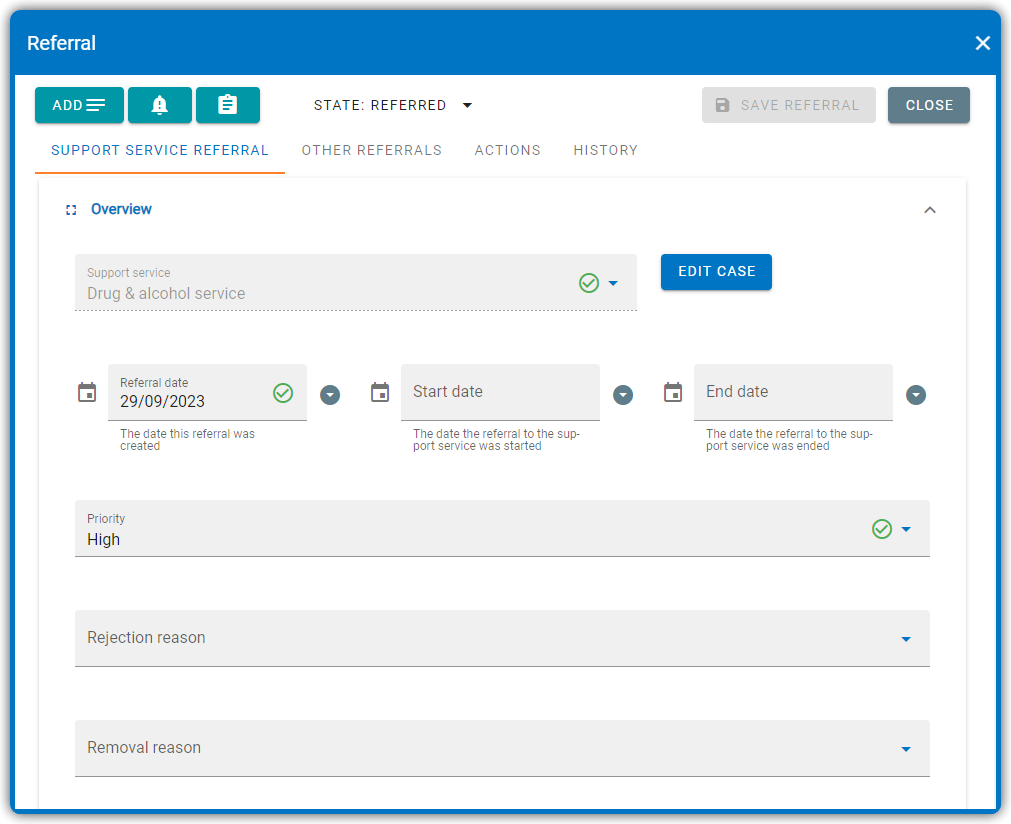Switch to Other Referrals tab
The image size is (1011, 824).
(x=371, y=150)
